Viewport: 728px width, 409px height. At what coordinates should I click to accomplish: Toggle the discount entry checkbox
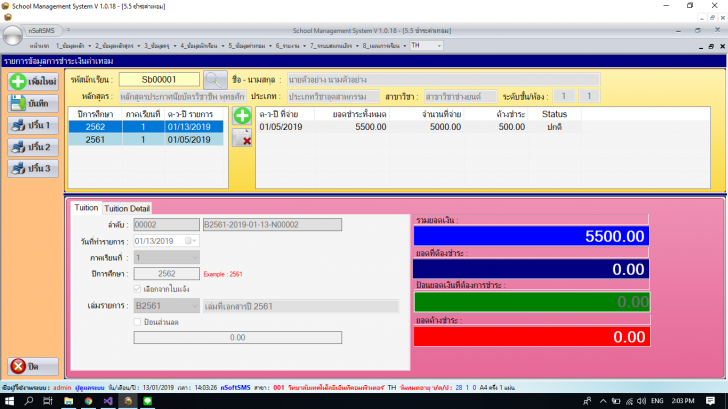137,322
